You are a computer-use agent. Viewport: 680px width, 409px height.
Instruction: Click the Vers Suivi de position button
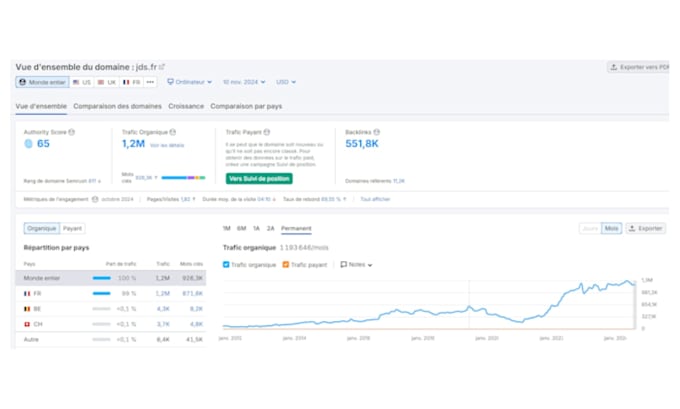[x=259, y=179]
